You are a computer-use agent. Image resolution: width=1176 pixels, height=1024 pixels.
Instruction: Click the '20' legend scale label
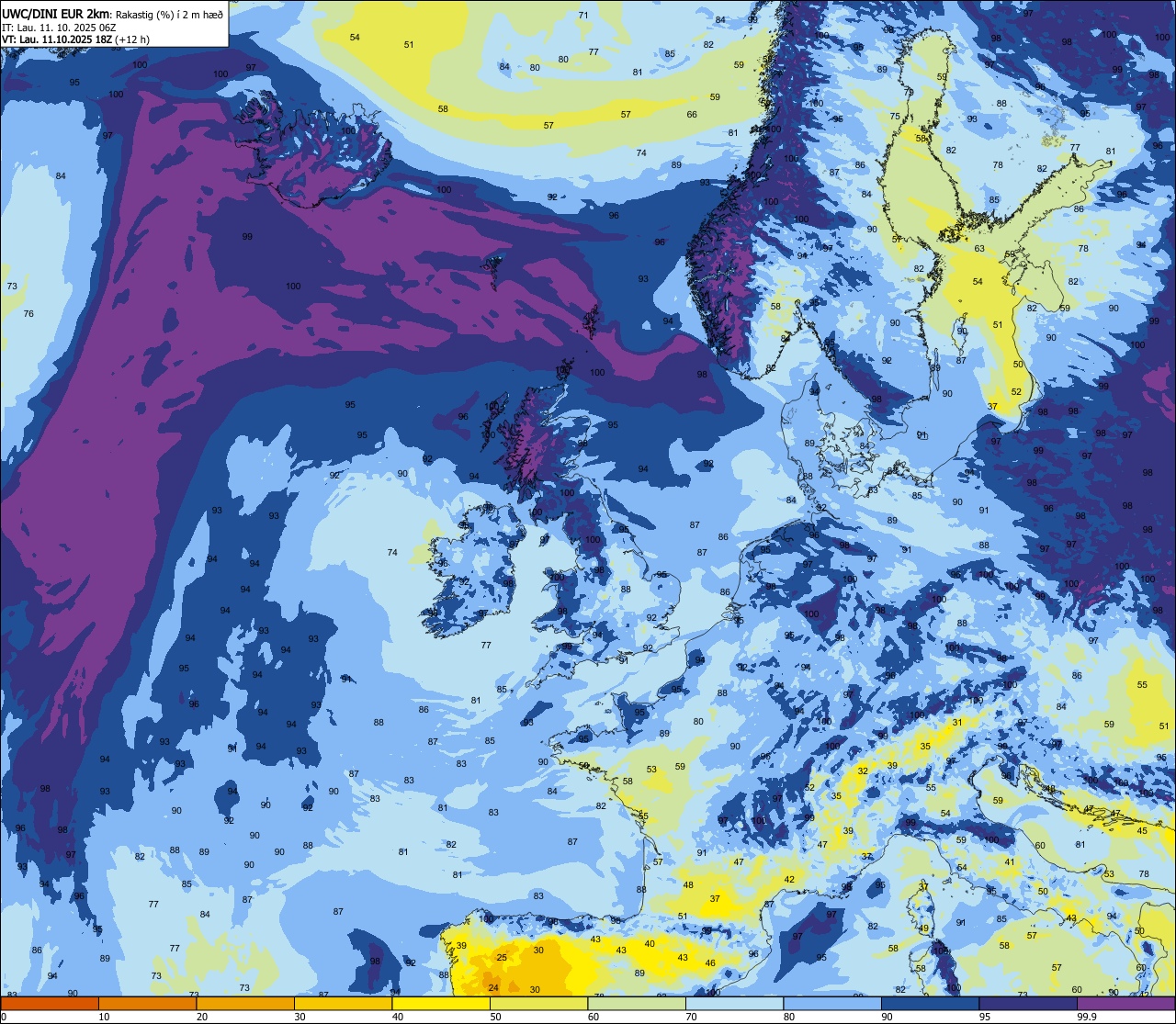[x=202, y=1017]
